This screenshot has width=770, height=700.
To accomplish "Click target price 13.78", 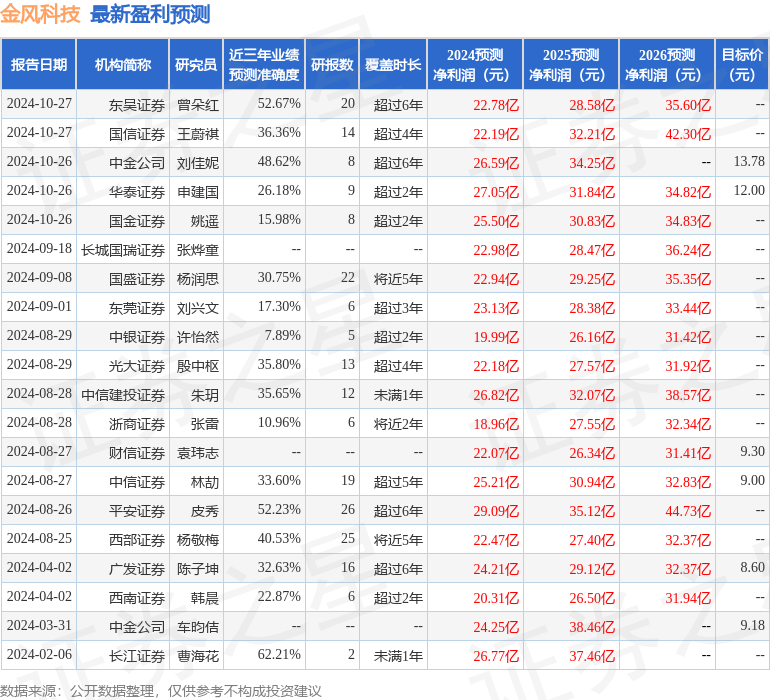I will [x=749, y=161].
